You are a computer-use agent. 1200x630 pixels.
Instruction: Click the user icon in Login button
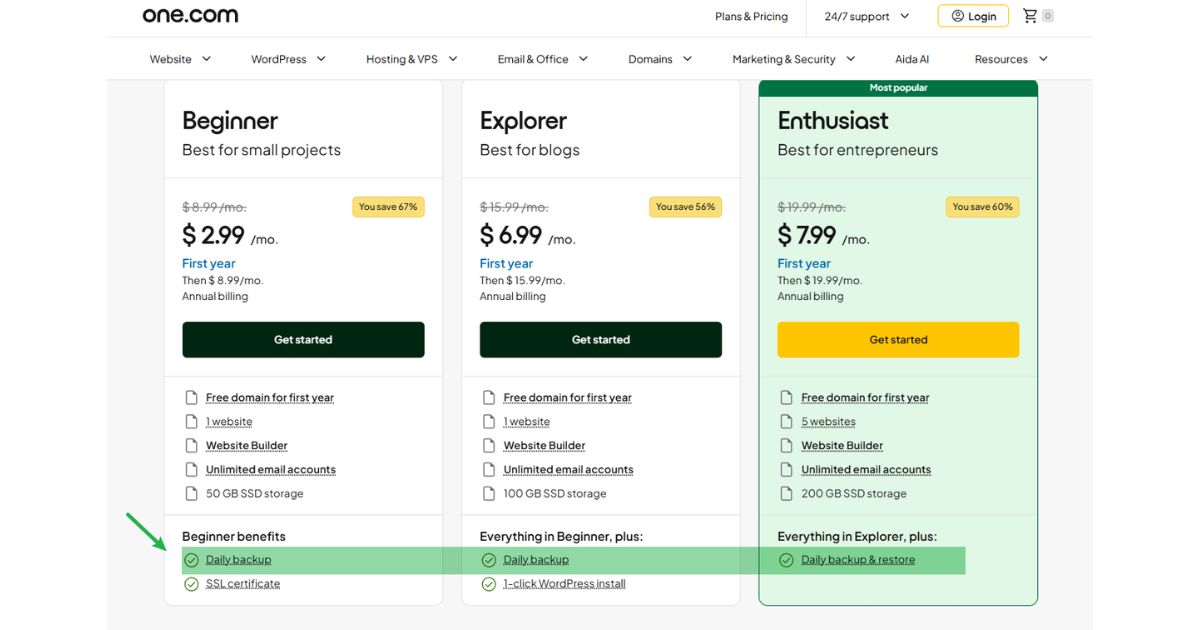point(958,16)
